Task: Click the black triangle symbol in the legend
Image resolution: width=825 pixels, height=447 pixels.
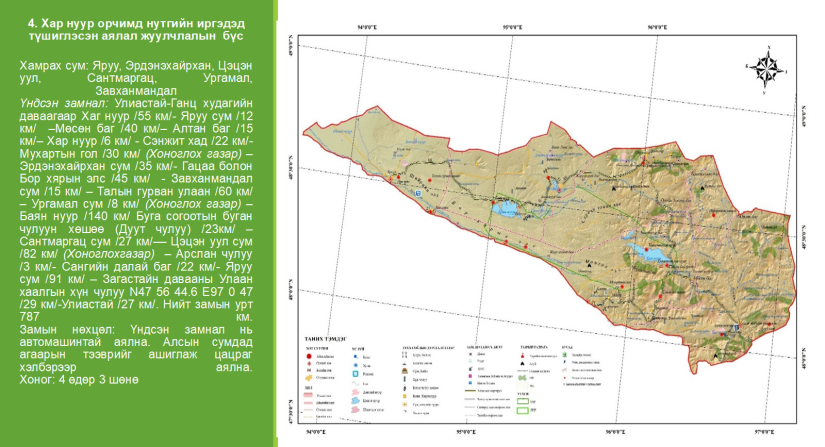Action: [x=524, y=363]
